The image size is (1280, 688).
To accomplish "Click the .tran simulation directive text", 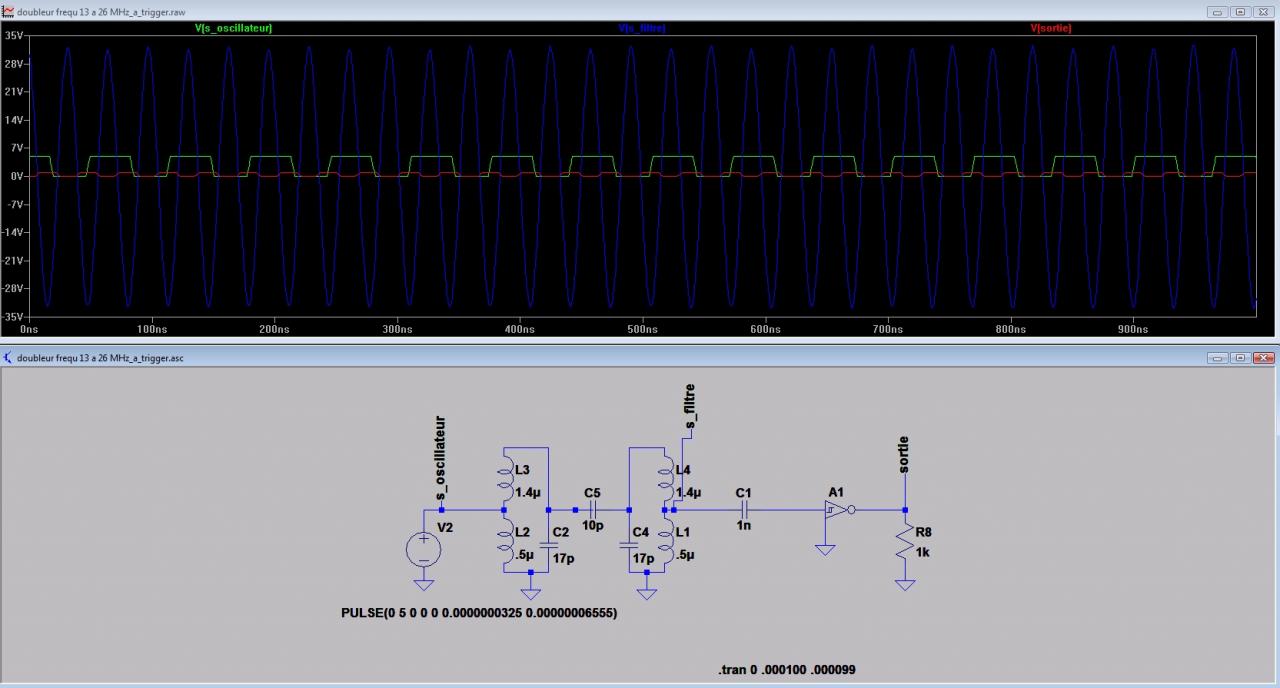I will coord(787,669).
